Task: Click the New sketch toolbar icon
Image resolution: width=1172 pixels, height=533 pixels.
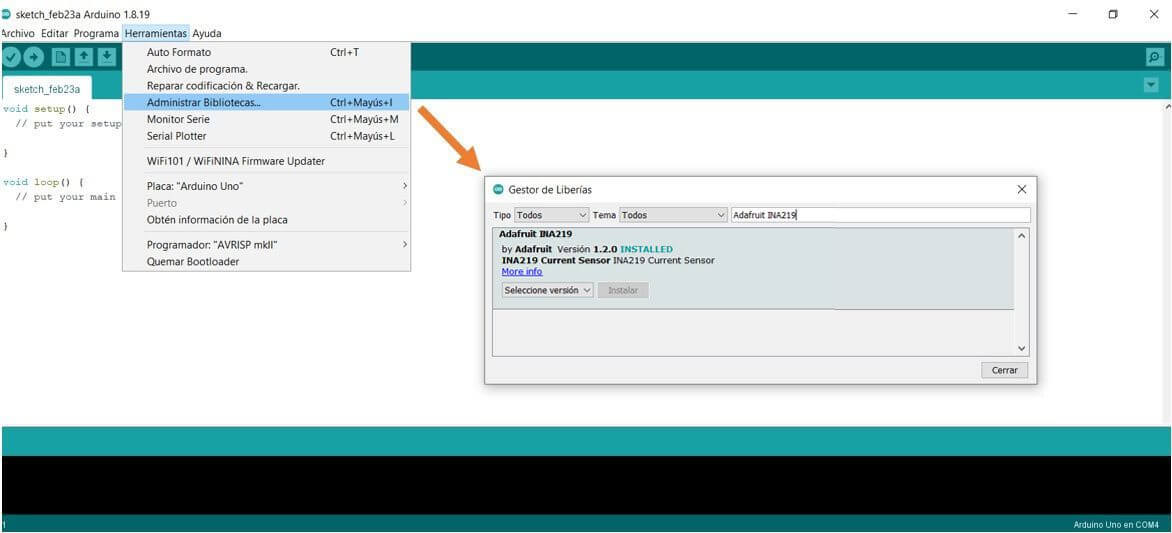Action: click(x=61, y=57)
